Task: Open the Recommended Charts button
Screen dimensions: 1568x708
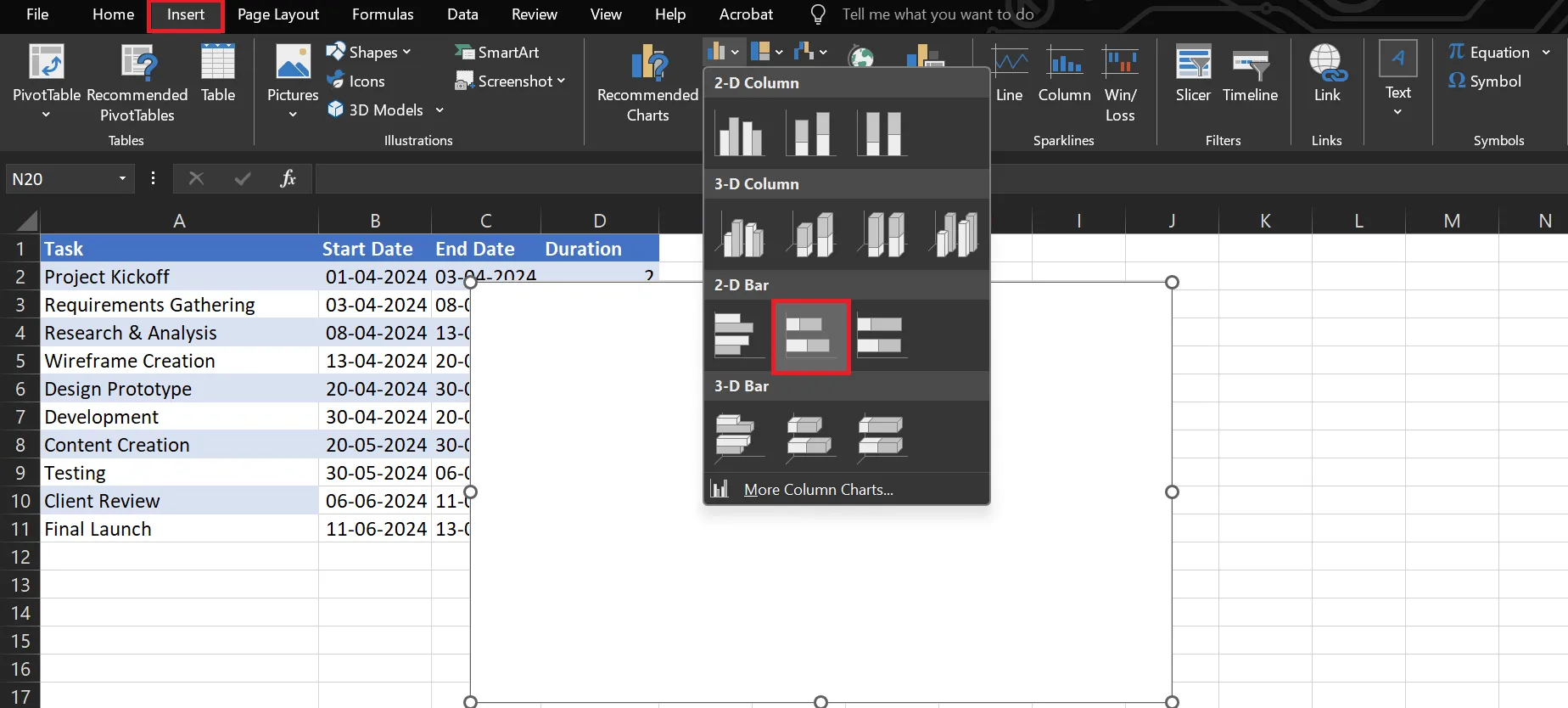Action: (647, 83)
